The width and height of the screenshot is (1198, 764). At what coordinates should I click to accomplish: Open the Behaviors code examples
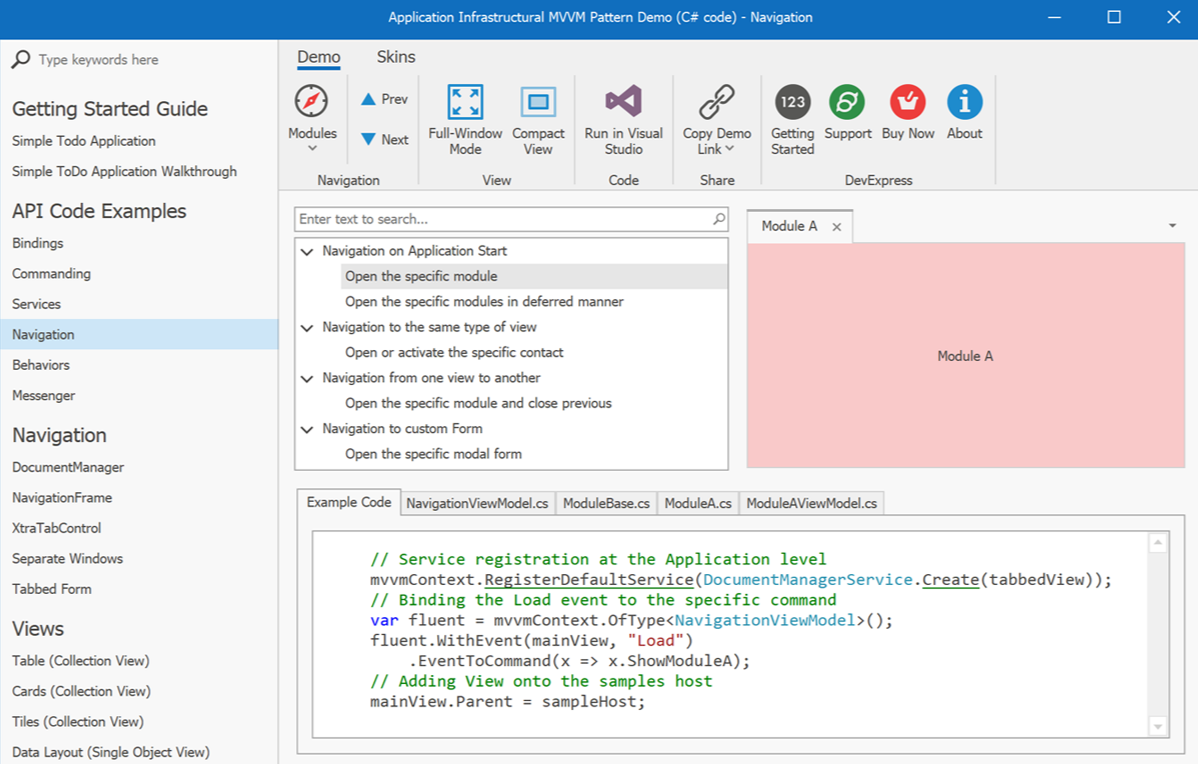pyautogui.click(x=40, y=365)
